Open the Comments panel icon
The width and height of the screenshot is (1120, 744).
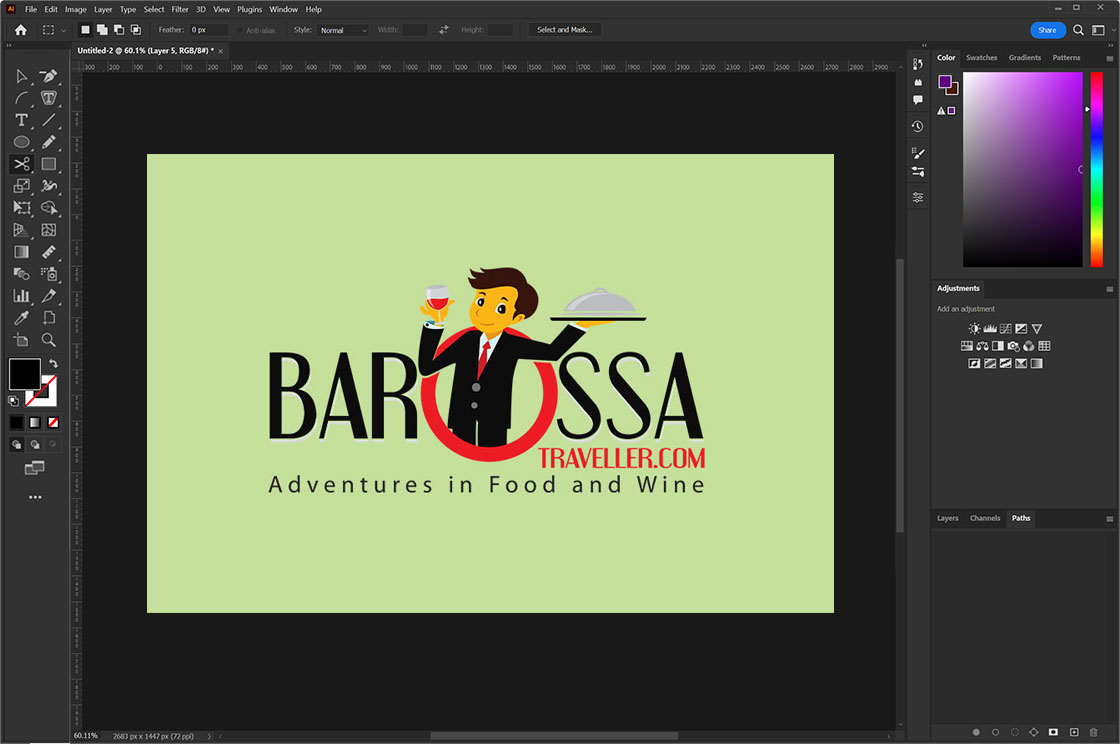(918, 100)
